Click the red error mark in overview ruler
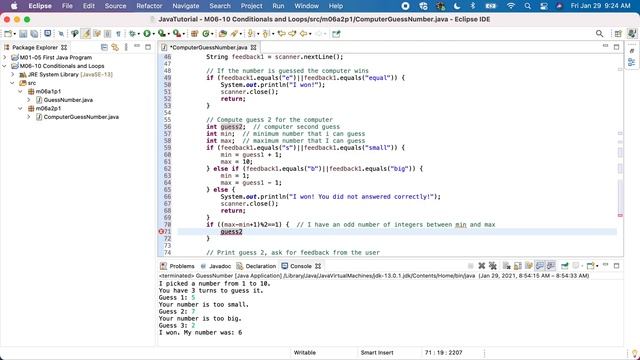 point(620,215)
